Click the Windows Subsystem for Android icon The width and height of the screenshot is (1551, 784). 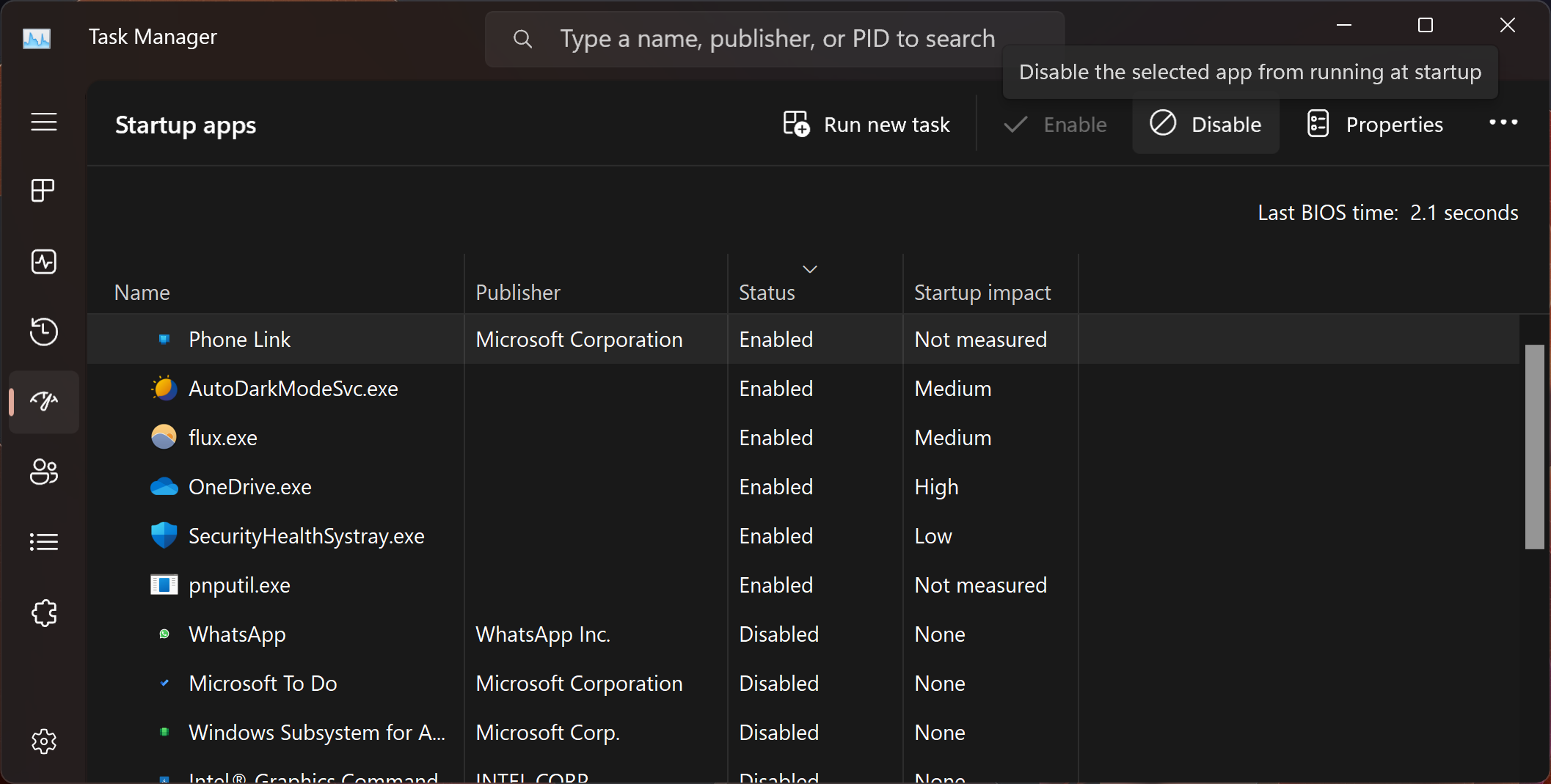(x=164, y=732)
